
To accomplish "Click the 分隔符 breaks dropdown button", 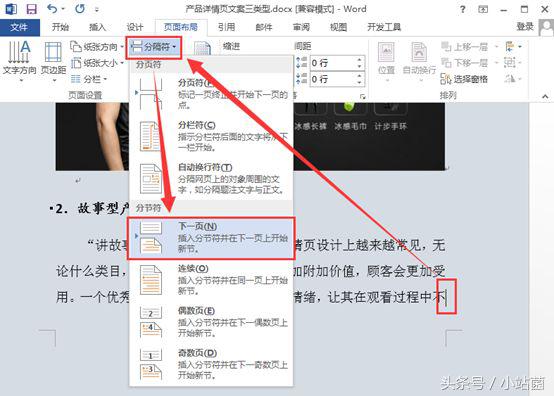I will [154, 46].
